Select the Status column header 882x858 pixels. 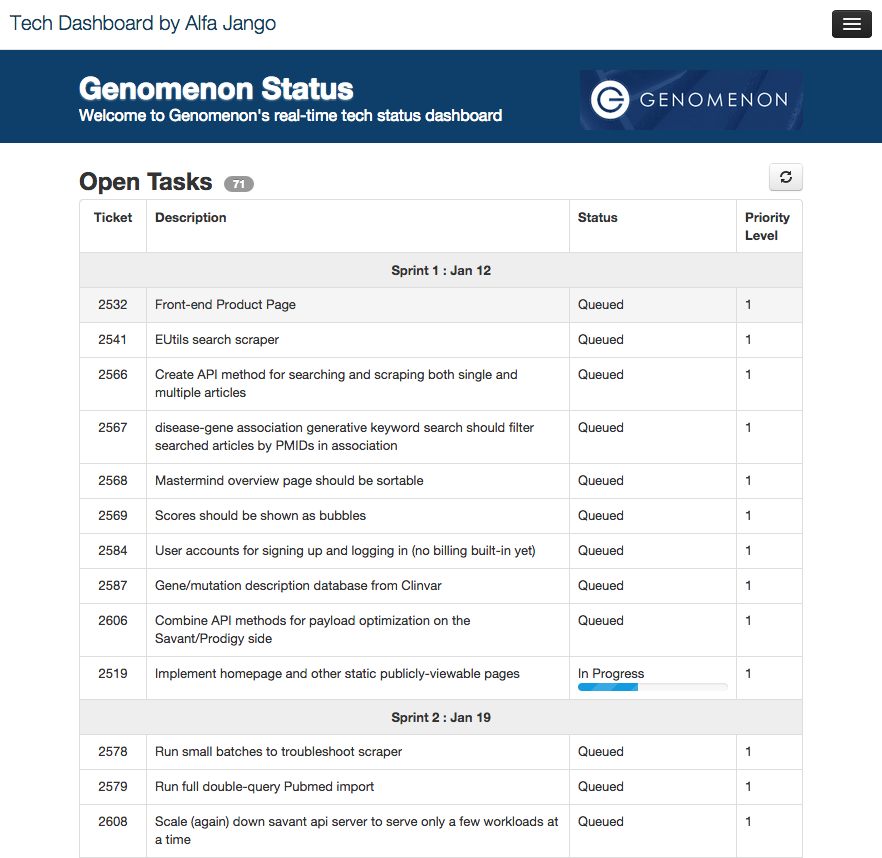pyautogui.click(x=597, y=218)
